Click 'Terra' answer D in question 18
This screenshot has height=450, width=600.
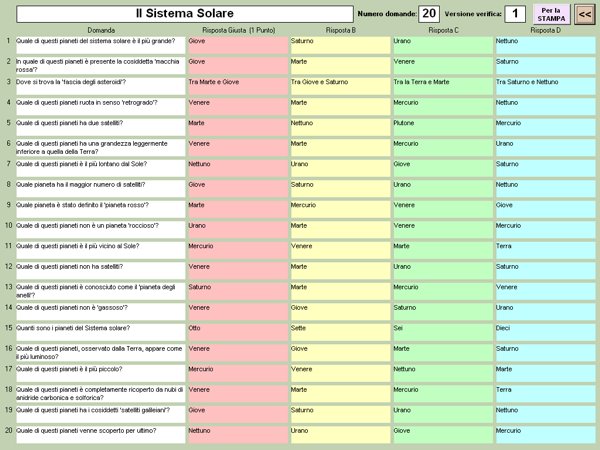click(545, 394)
